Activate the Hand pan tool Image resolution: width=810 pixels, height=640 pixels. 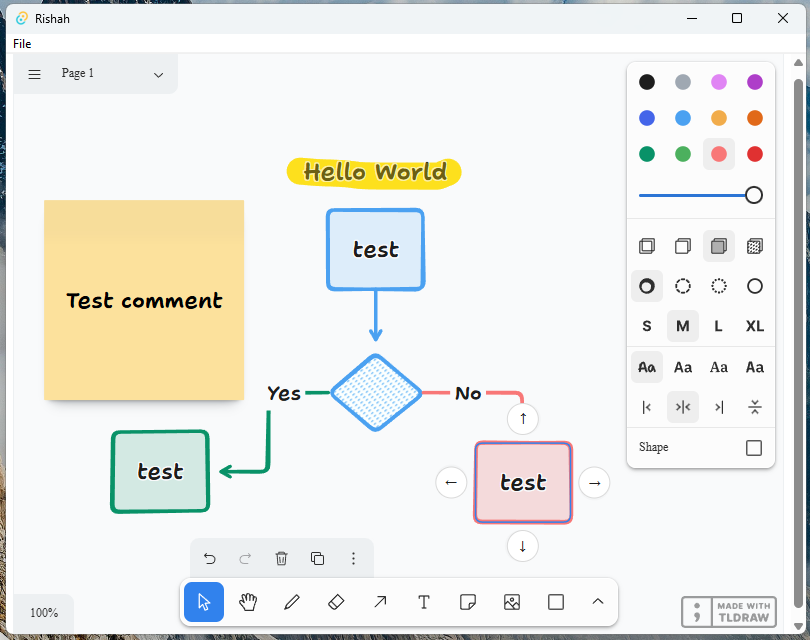click(248, 602)
